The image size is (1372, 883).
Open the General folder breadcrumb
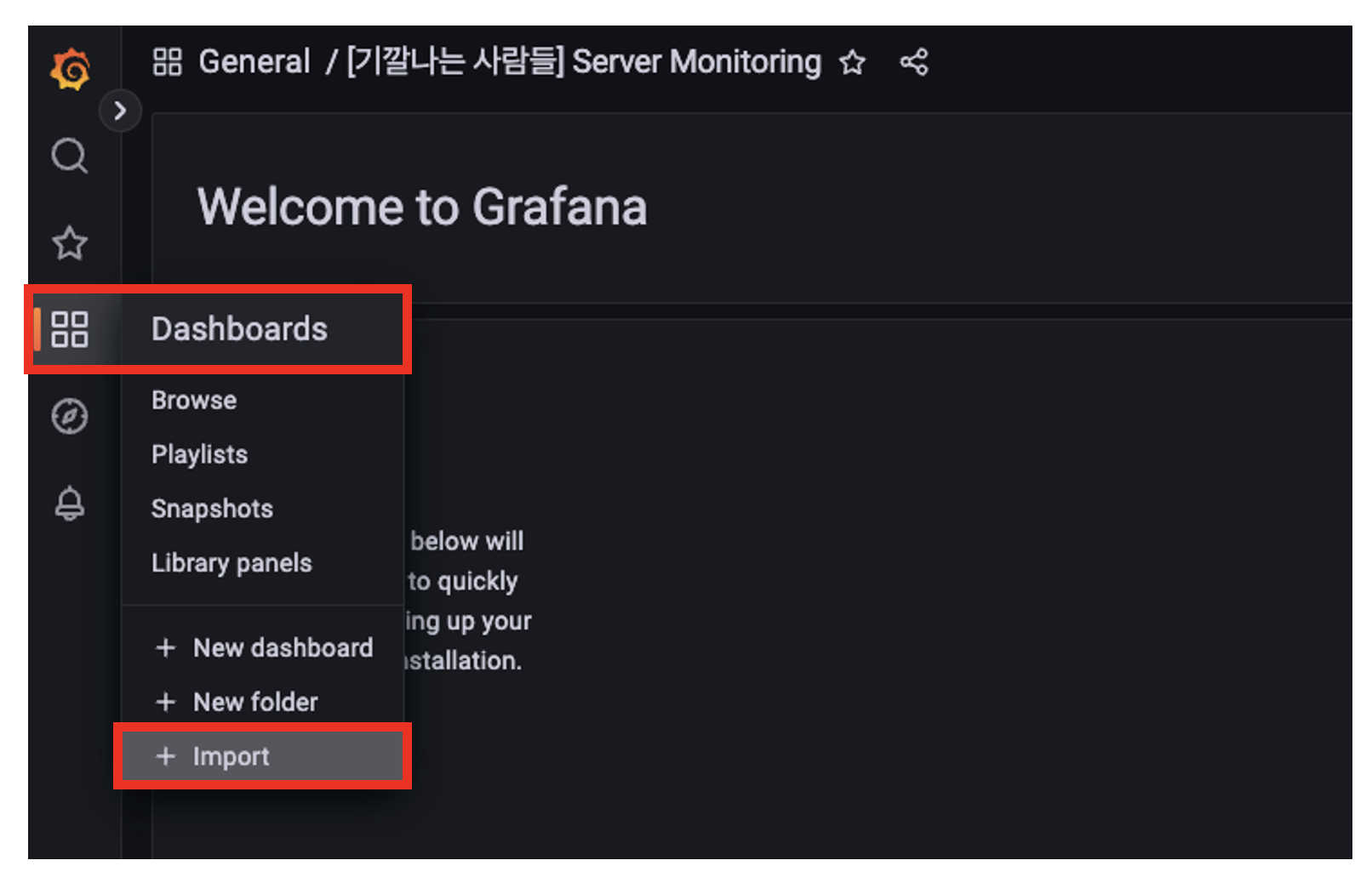click(254, 62)
